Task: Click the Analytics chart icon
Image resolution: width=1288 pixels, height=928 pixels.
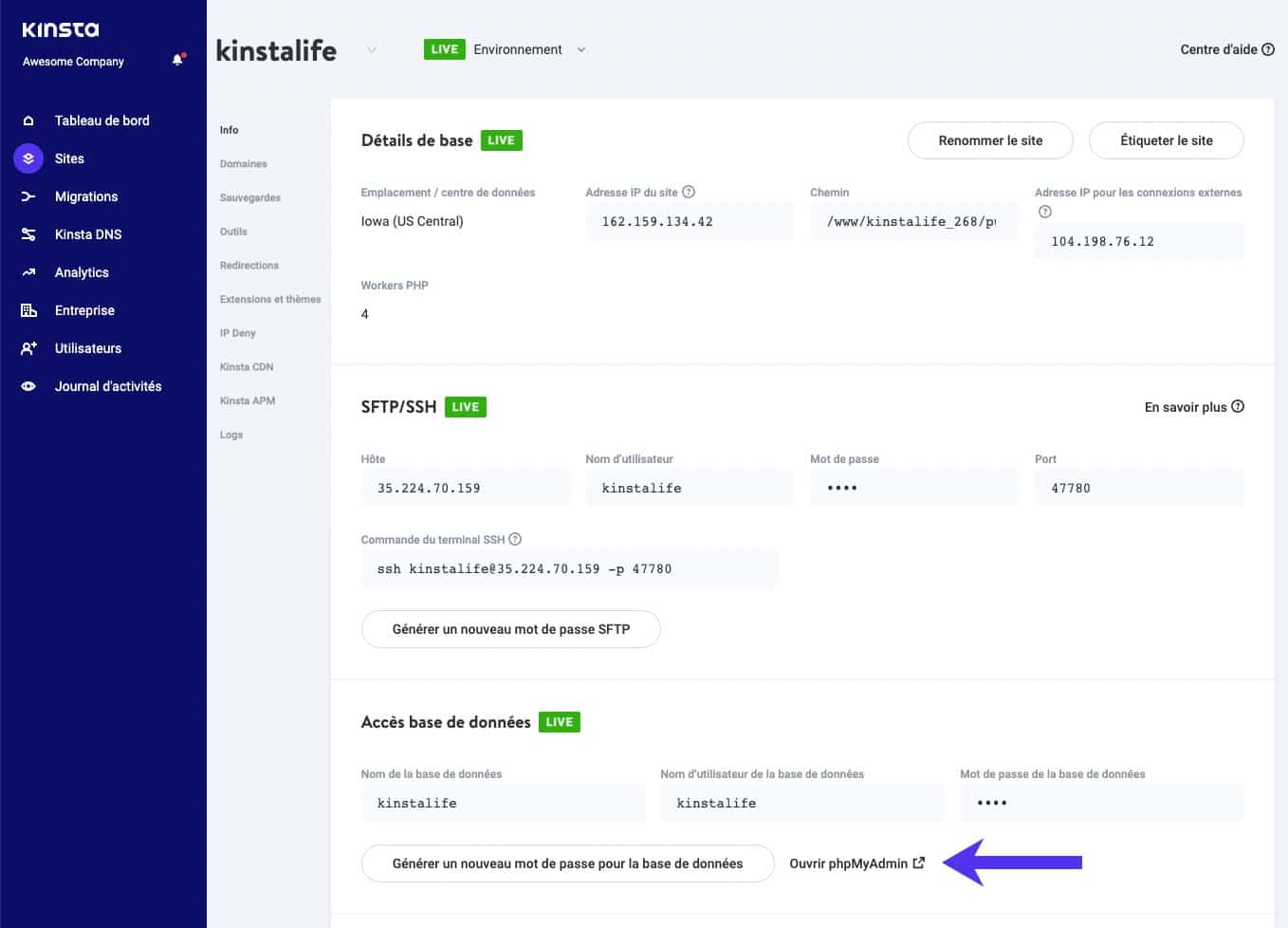Action: [28, 272]
